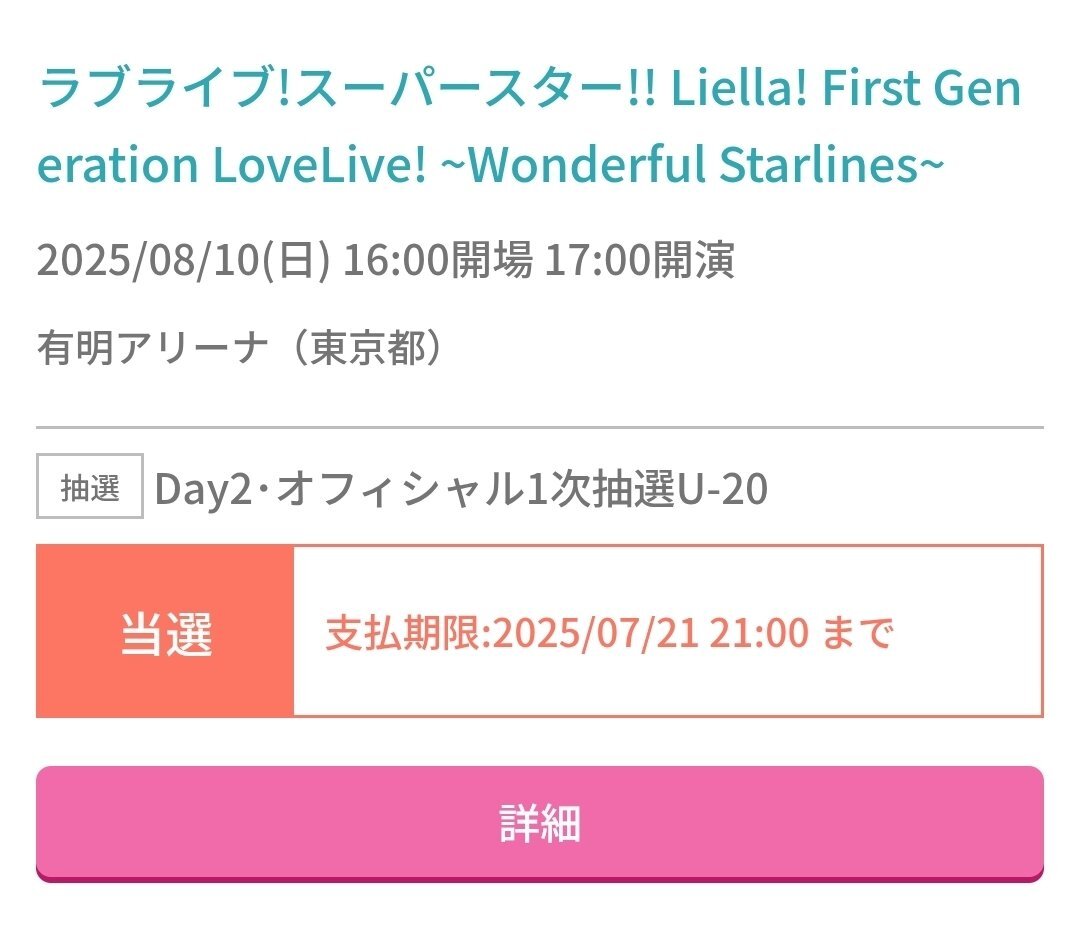This screenshot has height=928, width=1080.
Task: Select the 2025/08/10(日) event date
Action: click(x=183, y=260)
